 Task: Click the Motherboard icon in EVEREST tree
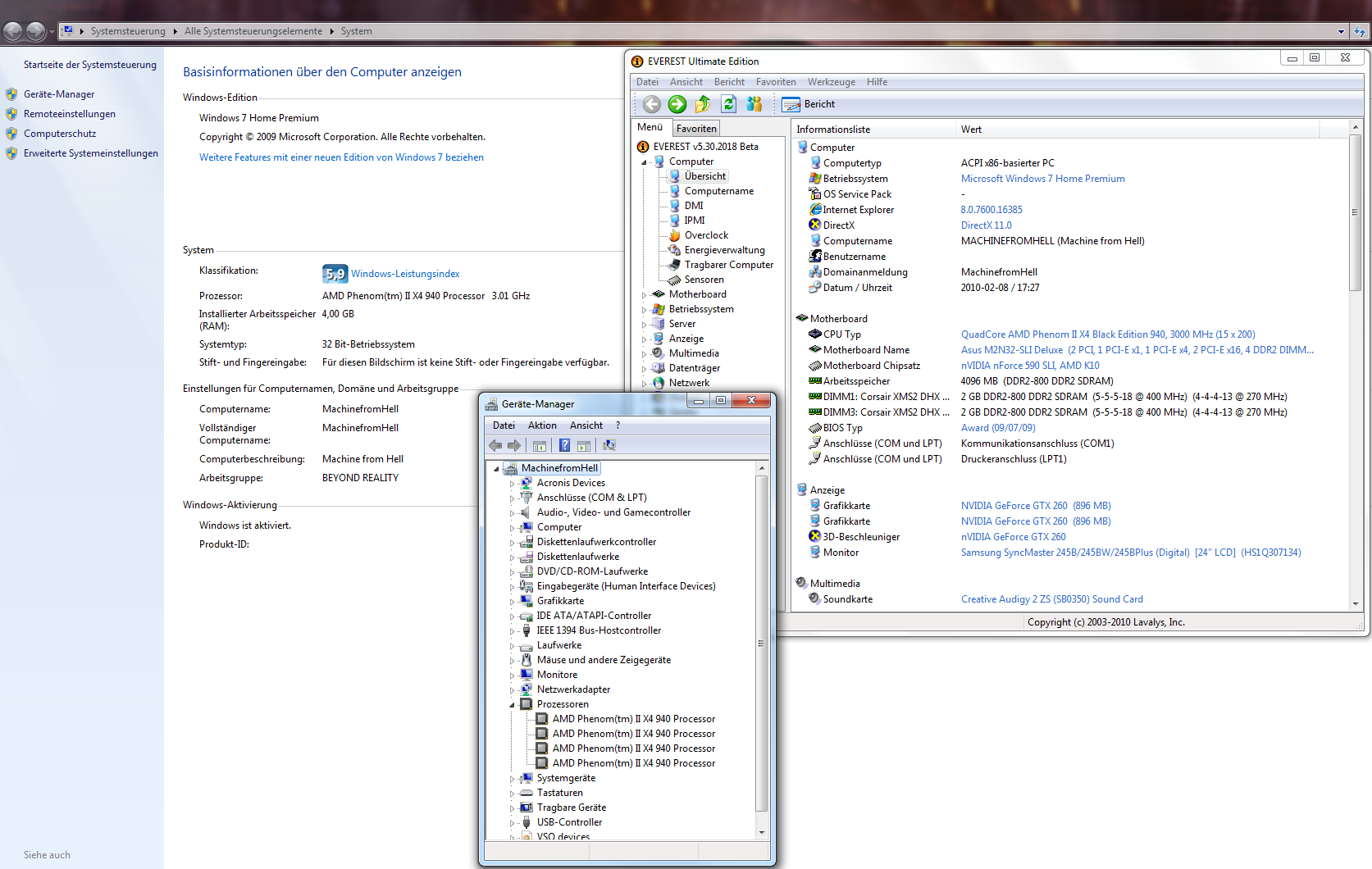659,294
